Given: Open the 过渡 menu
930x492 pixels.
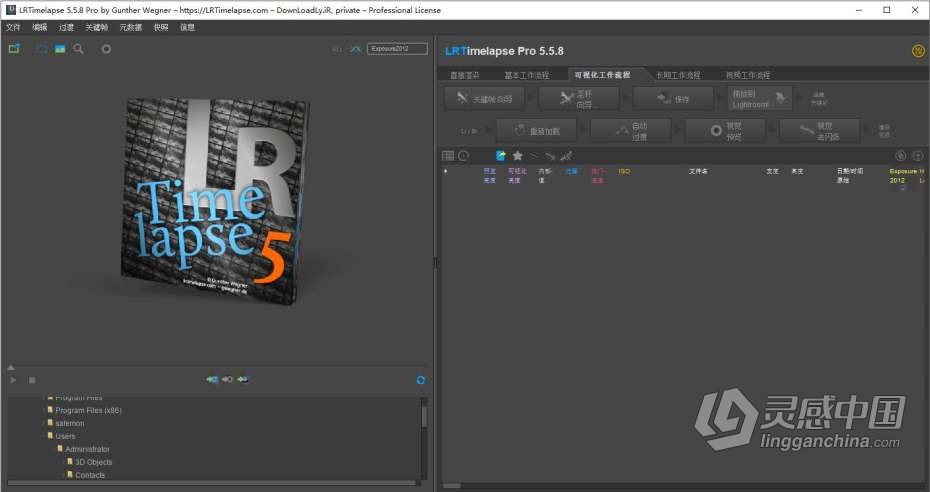Looking at the screenshot, I should [66, 27].
